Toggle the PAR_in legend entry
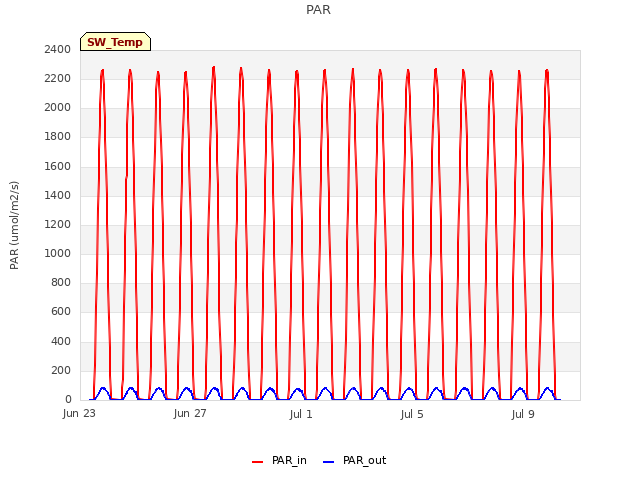Image resolution: width=640 pixels, height=480 pixels. (279, 461)
